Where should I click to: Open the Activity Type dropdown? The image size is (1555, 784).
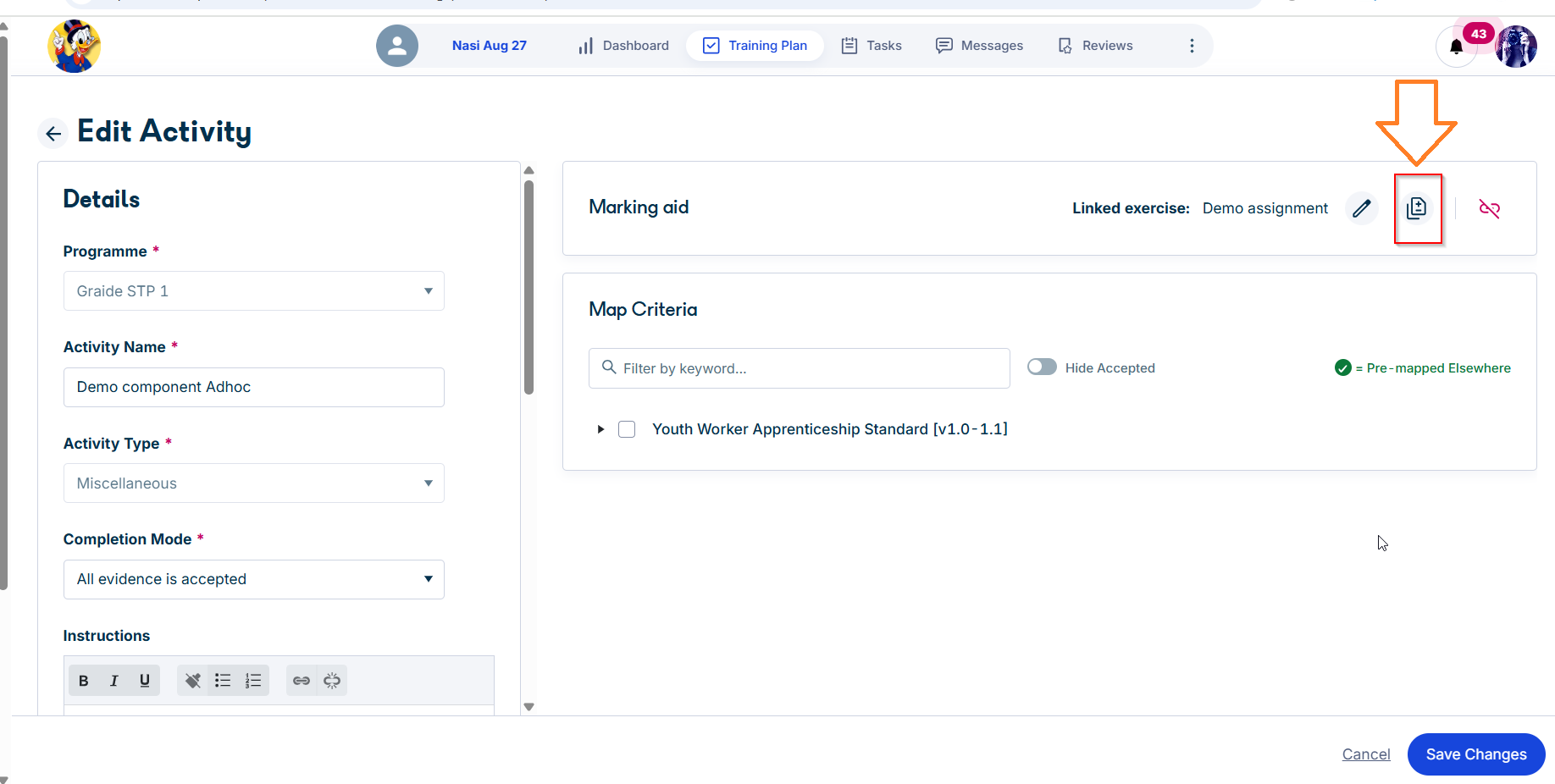point(254,483)
